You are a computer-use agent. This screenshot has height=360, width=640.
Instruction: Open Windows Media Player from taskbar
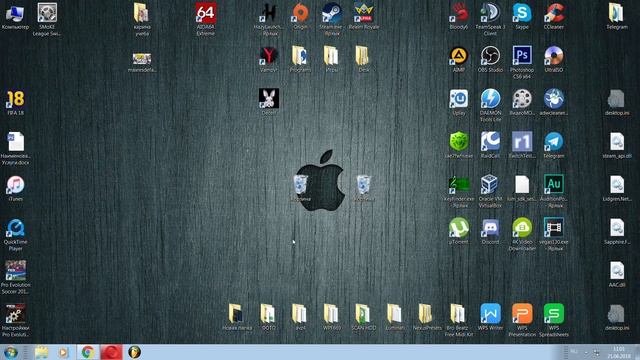(x=62, y=352)
